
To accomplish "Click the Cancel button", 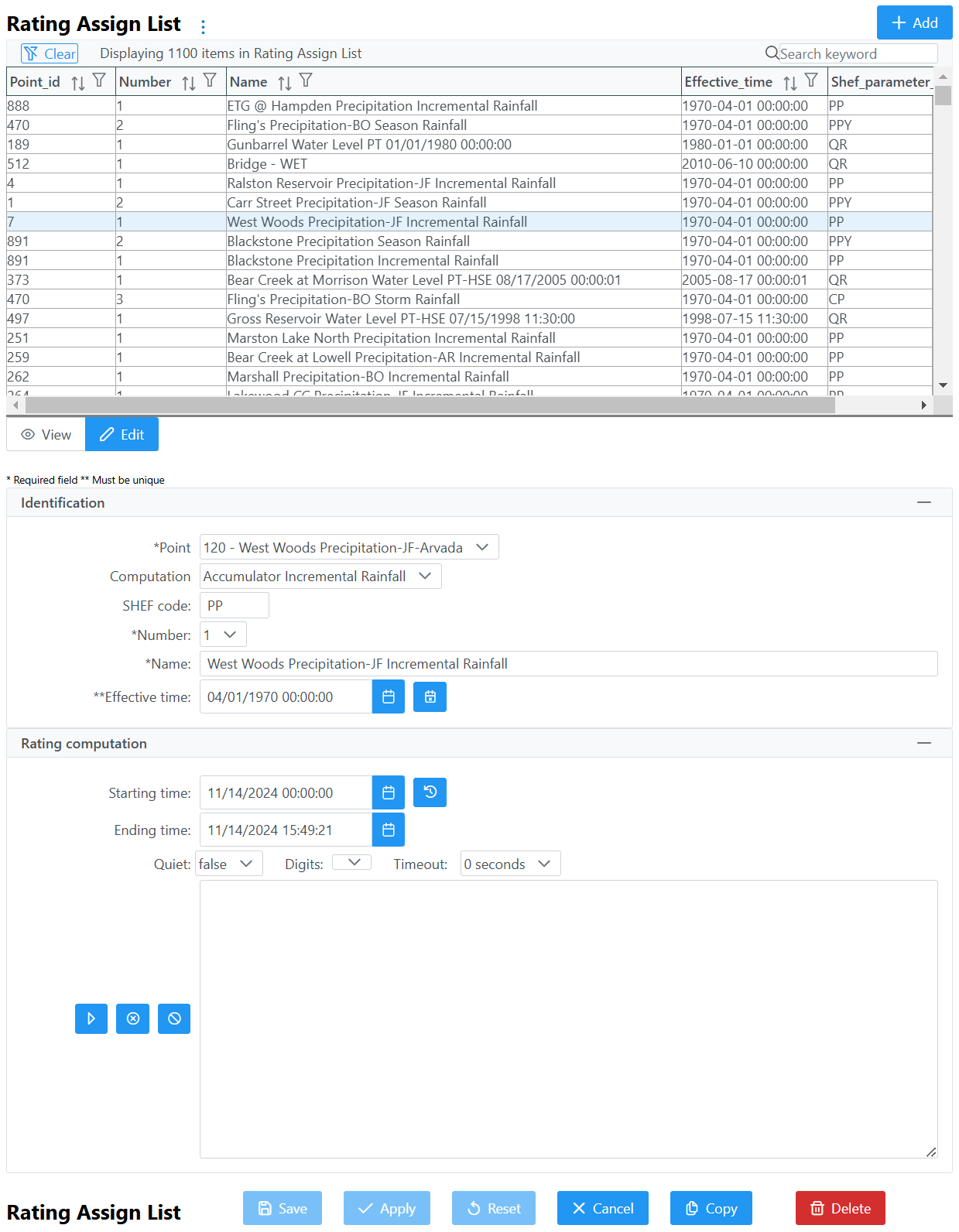I will tap(603, 1208).
